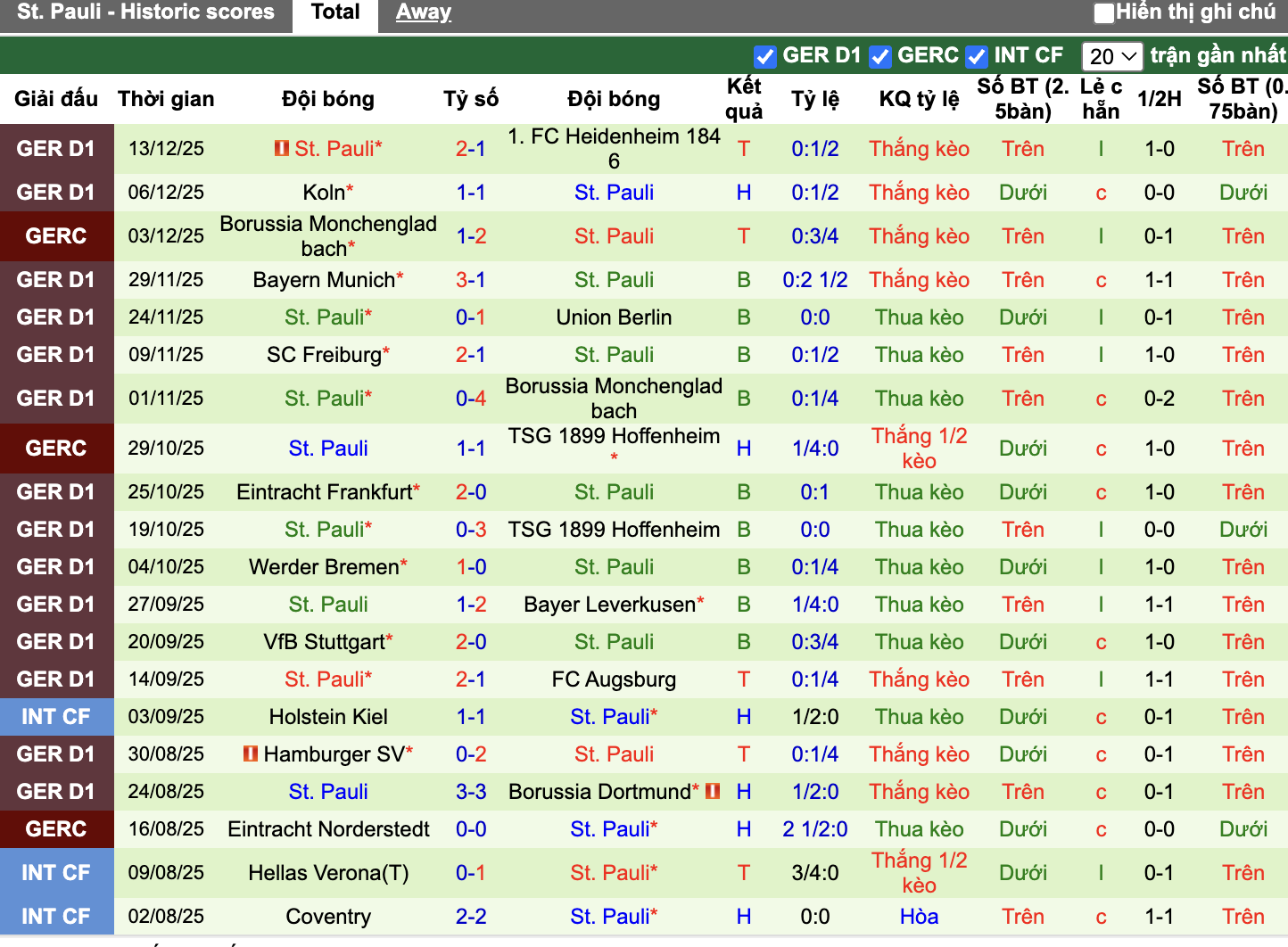This screenshot has width=1288, height=947.
Task: Open Werder Bremen team link
Action: pos(324,567)
